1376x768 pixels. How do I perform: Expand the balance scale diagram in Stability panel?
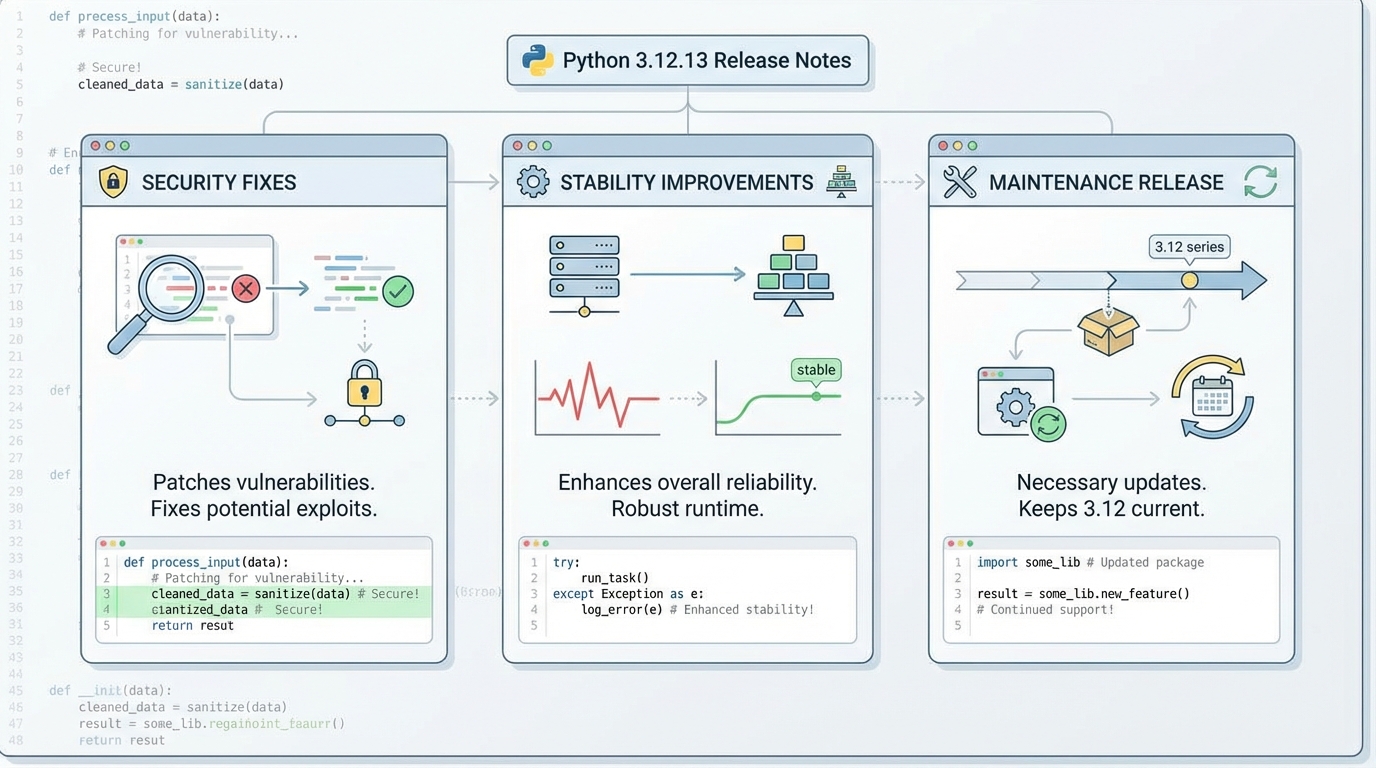click(794, 275)
